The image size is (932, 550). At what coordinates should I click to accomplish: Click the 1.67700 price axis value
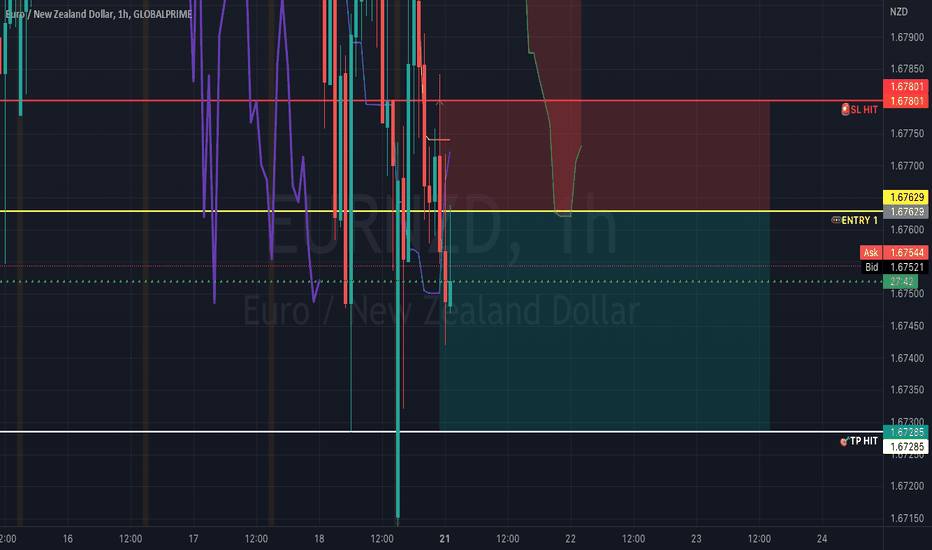click(907, 166)
